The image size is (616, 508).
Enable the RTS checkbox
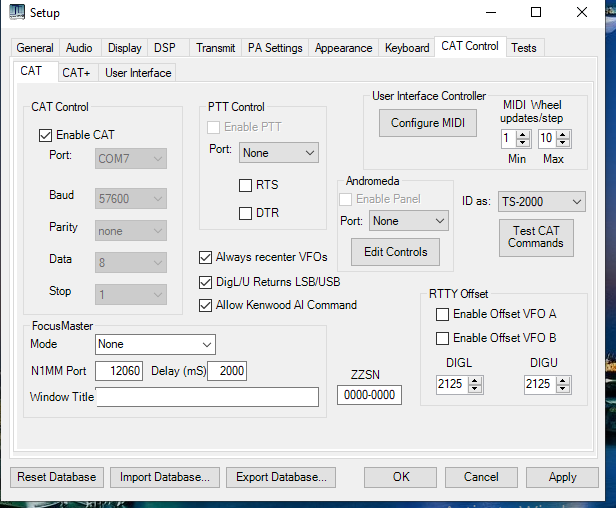246,185
